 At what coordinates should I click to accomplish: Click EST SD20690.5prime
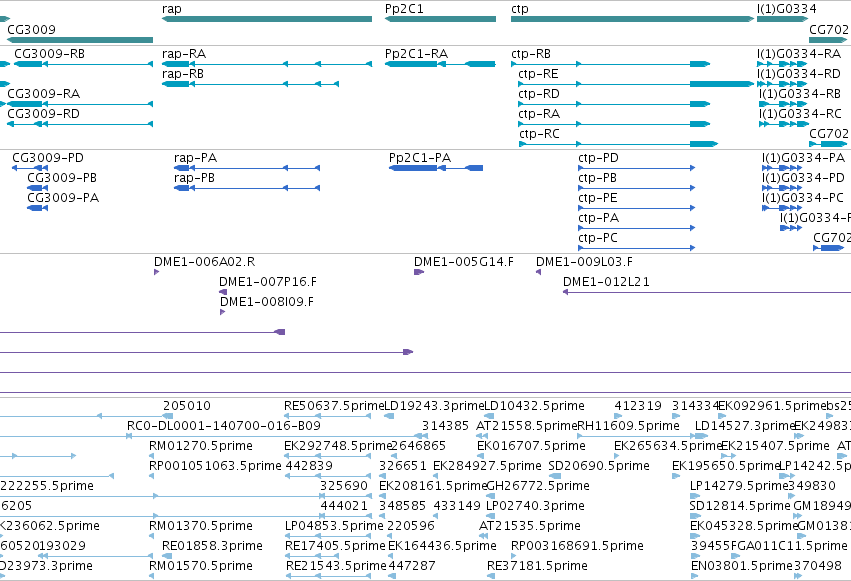pyautogui.click(x=599, y=466)
